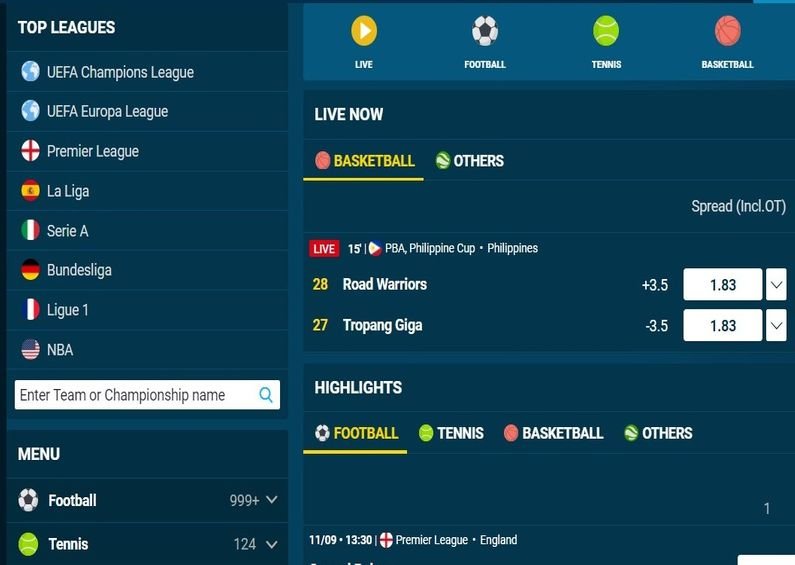Open La Liga league link
Viewport: 795px width, 565px height.
click(68, 191)
